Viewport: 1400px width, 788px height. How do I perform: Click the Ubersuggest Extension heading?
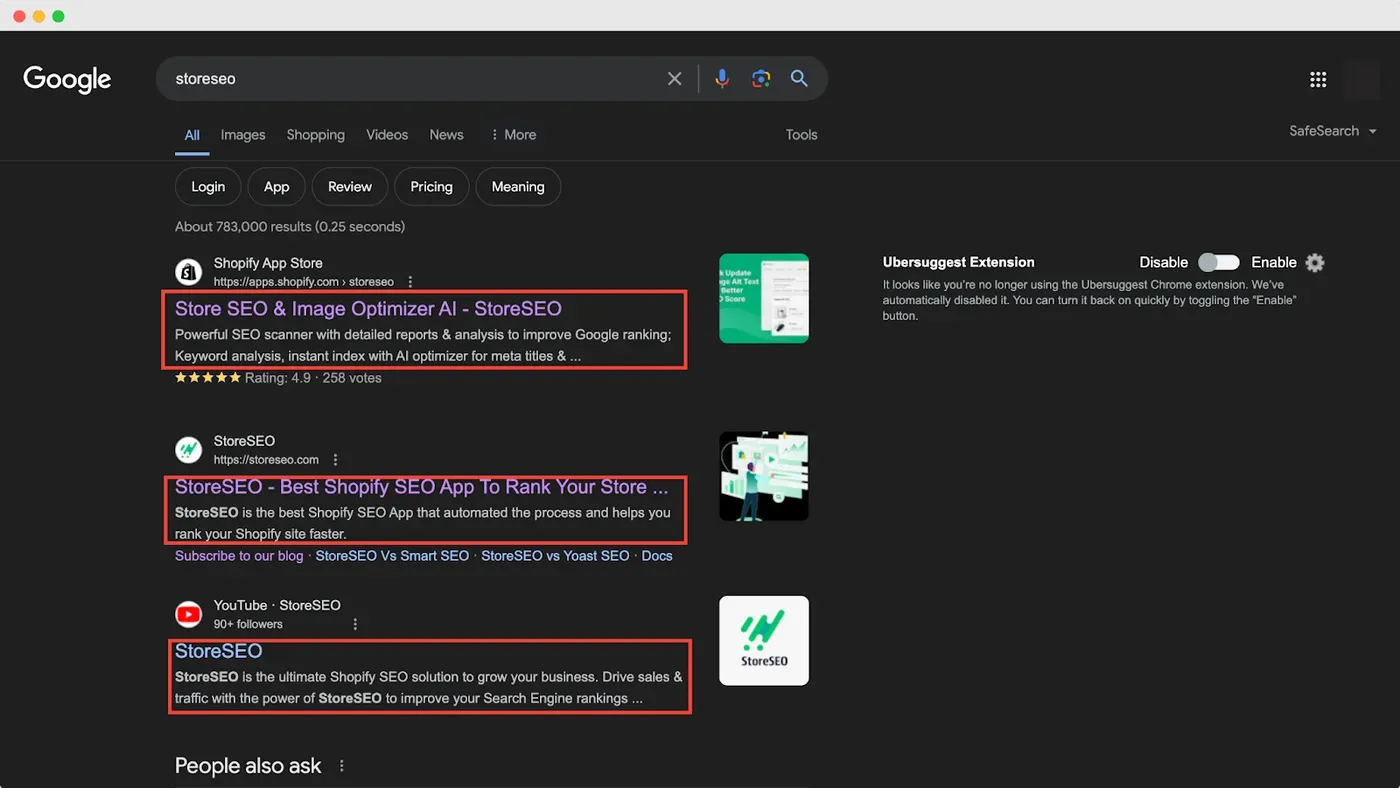(x=959, y=262)
